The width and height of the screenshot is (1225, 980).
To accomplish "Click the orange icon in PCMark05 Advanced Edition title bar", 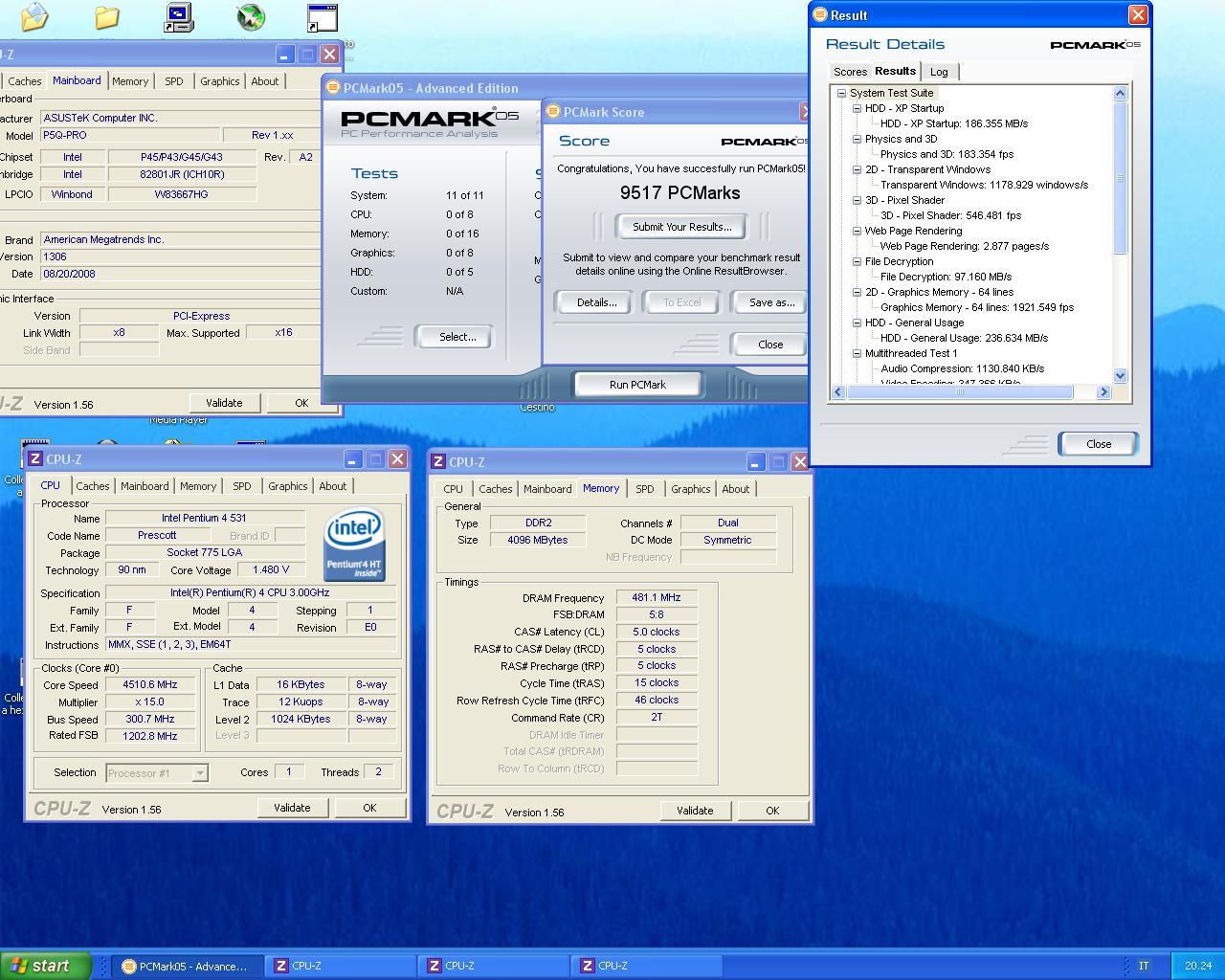I will (333, 87).
